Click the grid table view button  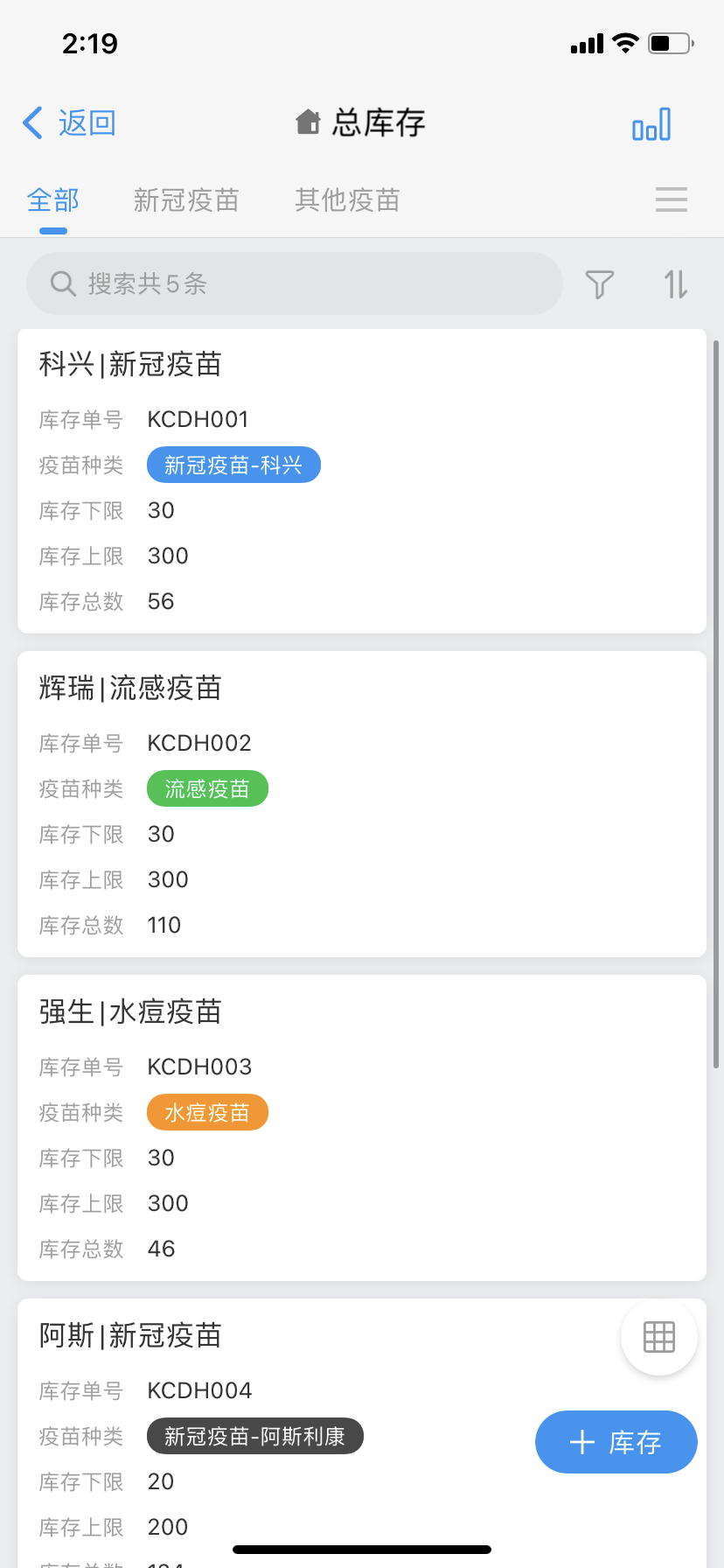(658, 1337)
